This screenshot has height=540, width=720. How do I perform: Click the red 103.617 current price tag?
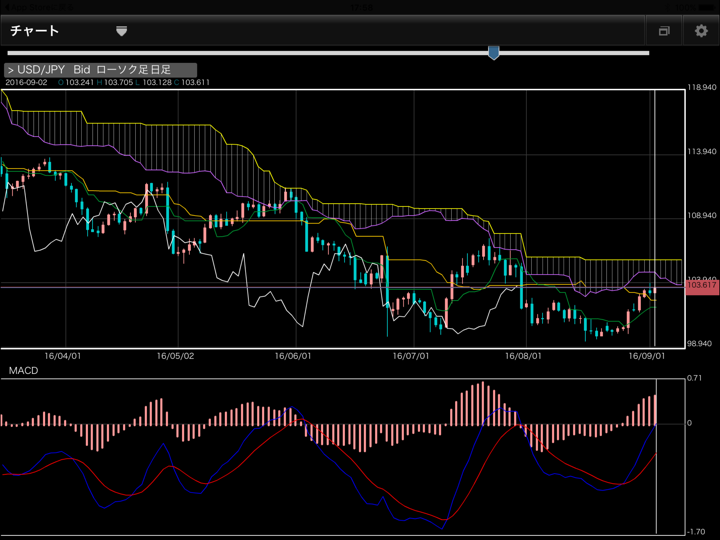pos(703,286)
